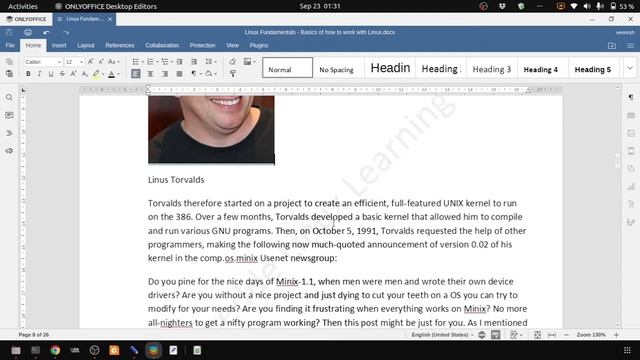Viewport: 640px width, 360px height.
Task: Apply the font color swatch
Action: coord(111,74)
